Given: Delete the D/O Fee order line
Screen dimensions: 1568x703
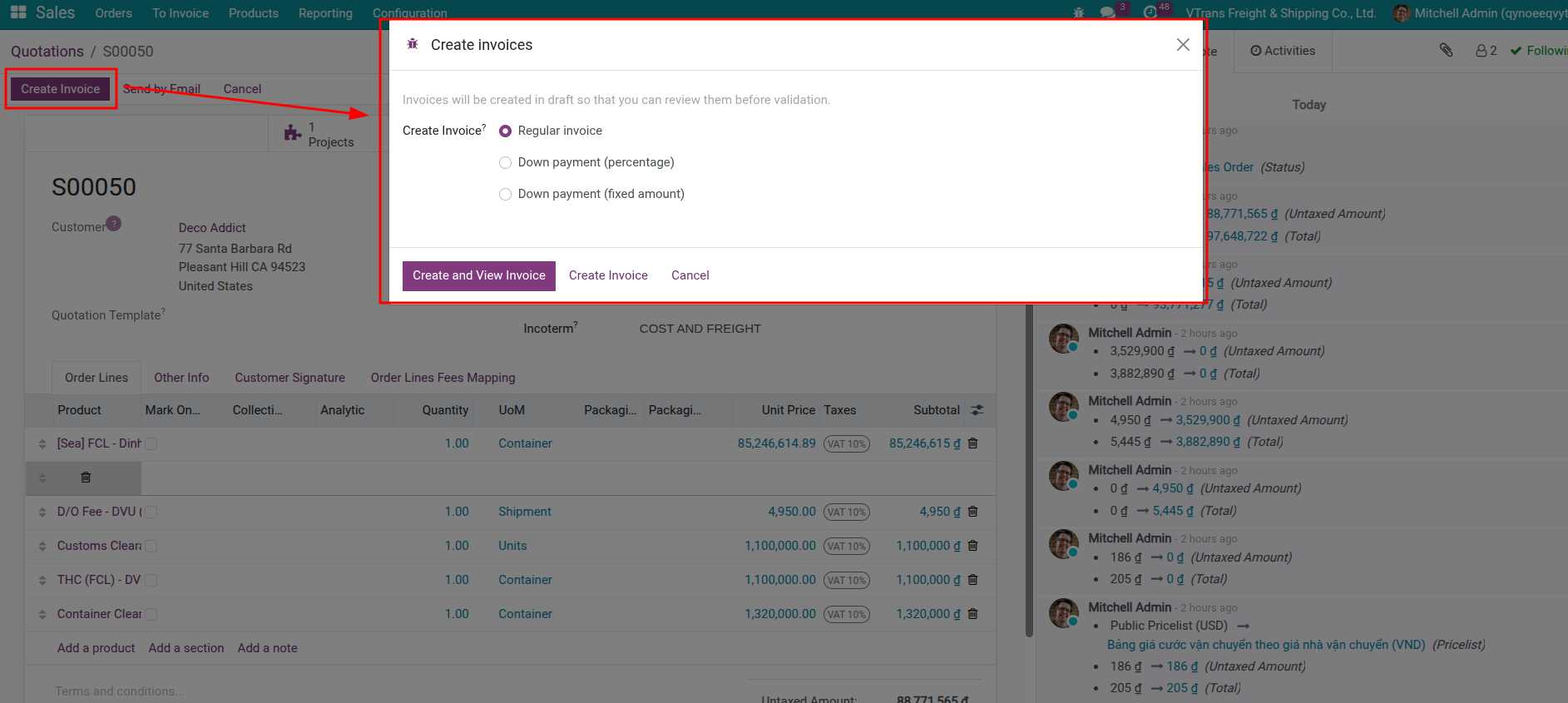Looking at the screenshot, I should [972, 512].
